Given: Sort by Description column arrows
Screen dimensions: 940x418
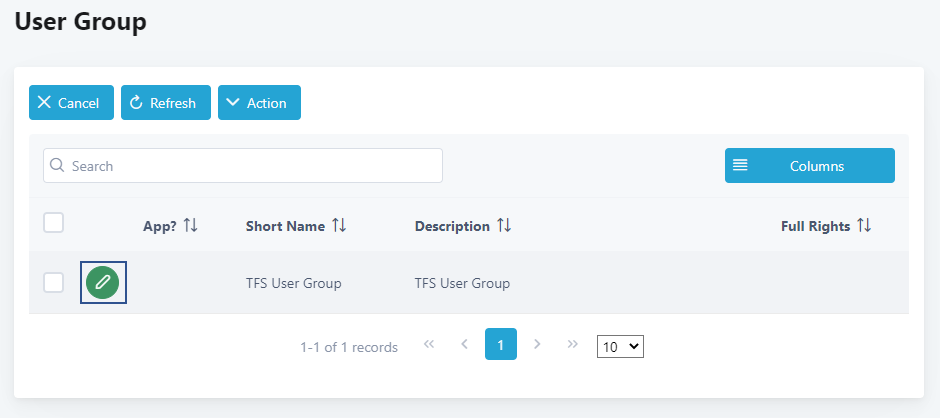Looking at the screenshot, I should (504, 226).
